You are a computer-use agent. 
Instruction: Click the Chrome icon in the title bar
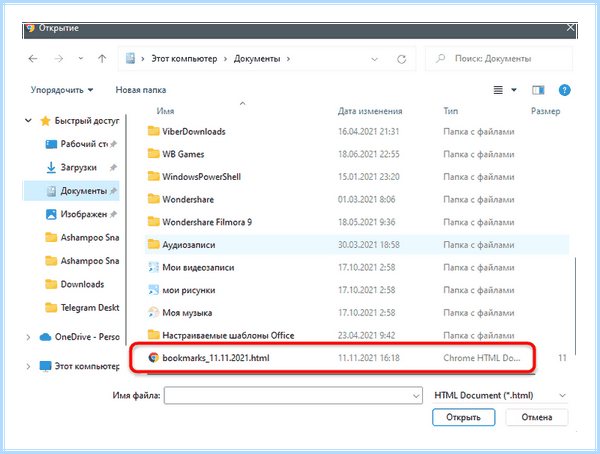coord(30,28)
